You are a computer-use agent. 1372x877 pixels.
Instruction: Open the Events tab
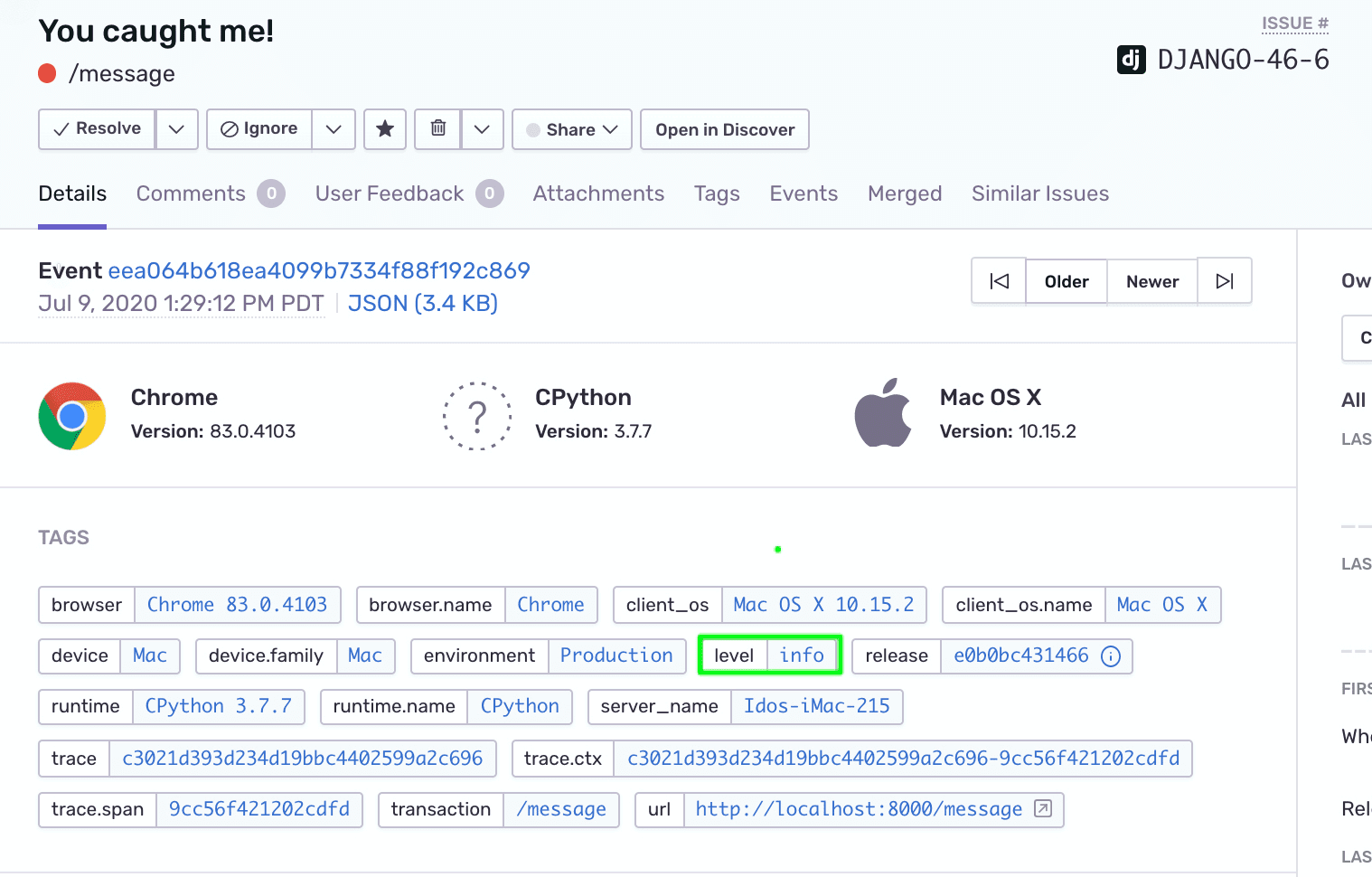(803, 193)
